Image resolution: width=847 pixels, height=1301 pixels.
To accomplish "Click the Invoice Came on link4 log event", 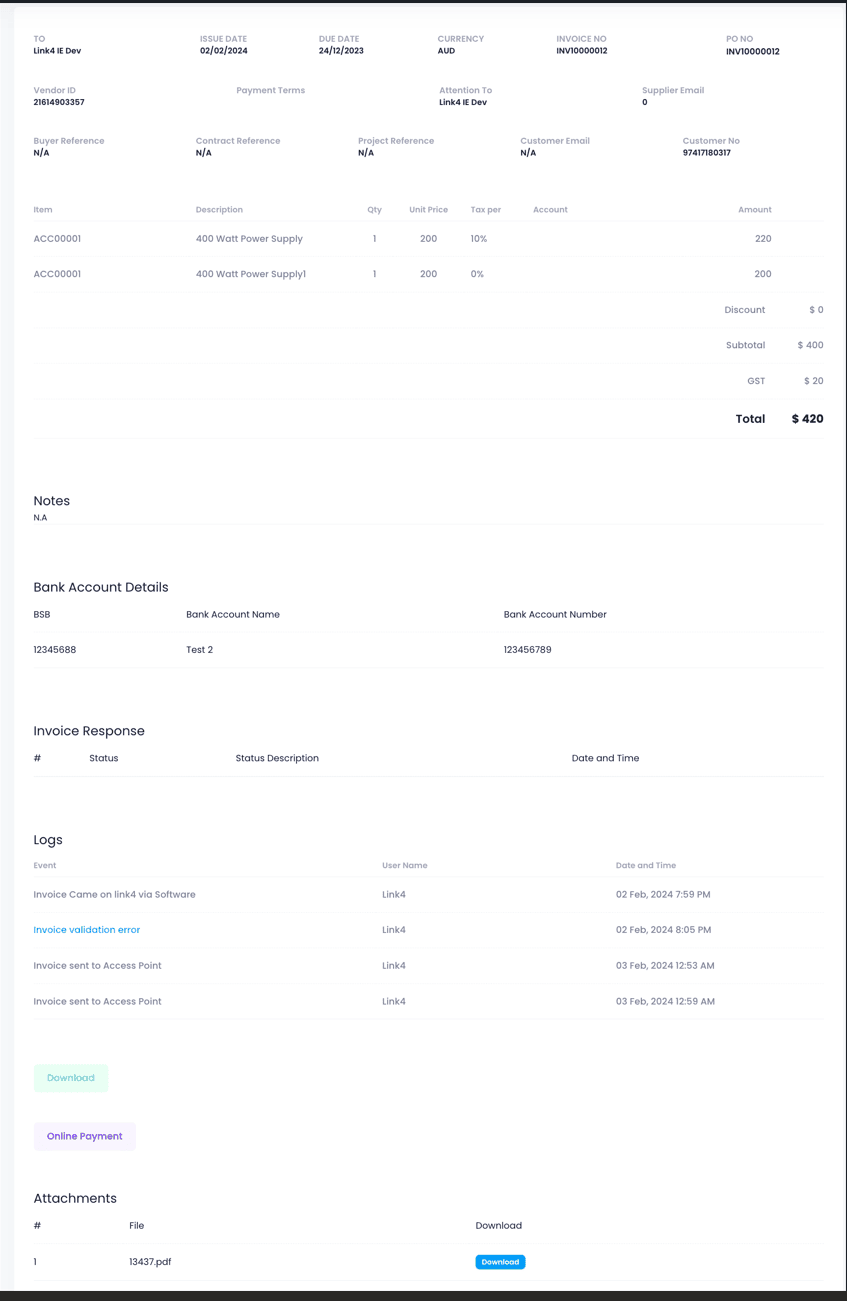I will [114, 895].
